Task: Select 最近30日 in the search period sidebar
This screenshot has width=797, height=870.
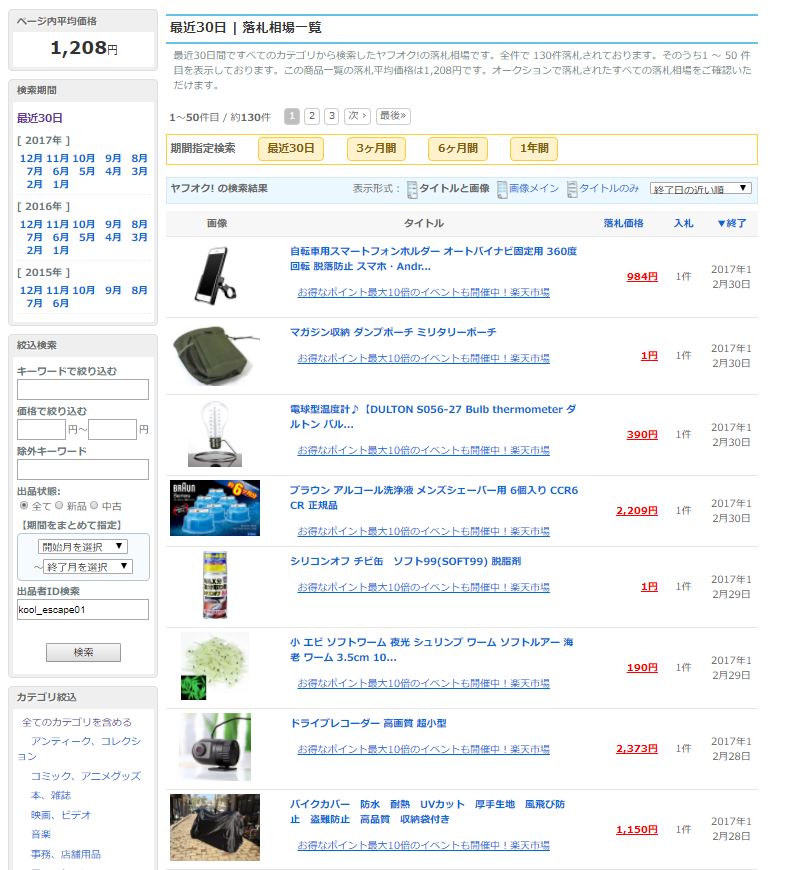Action: pos(39,118)
